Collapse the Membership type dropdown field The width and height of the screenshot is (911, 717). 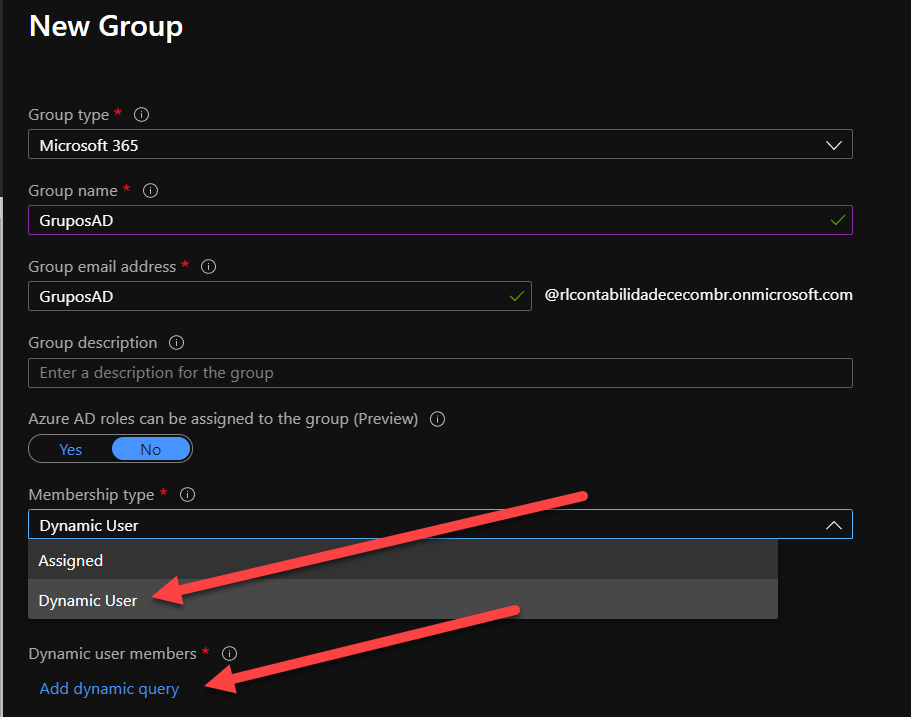(x=440, y=525)
